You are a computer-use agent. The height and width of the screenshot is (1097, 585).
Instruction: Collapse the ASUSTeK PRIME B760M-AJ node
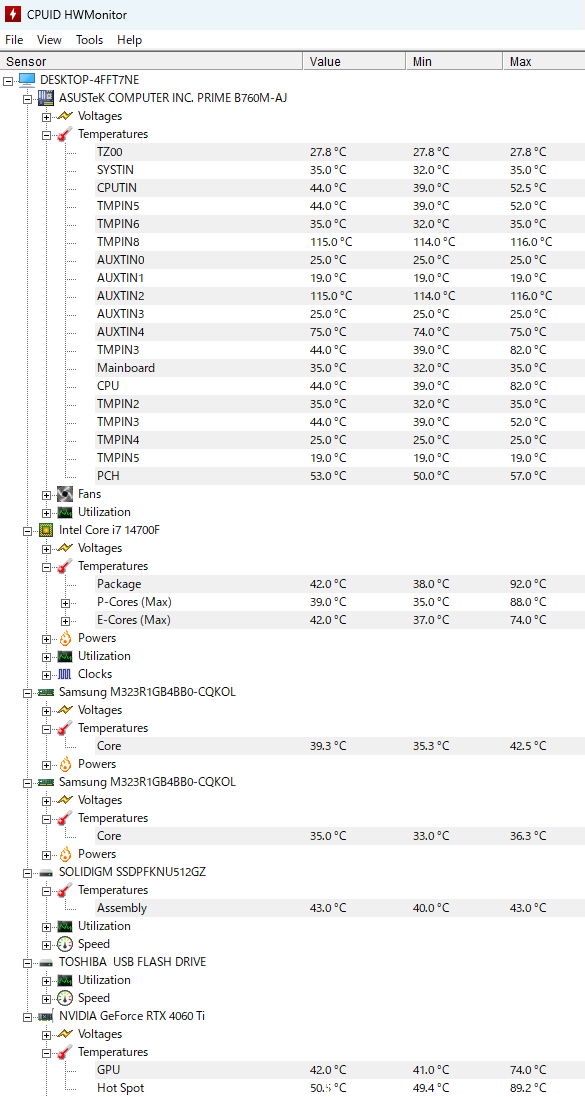27,98
